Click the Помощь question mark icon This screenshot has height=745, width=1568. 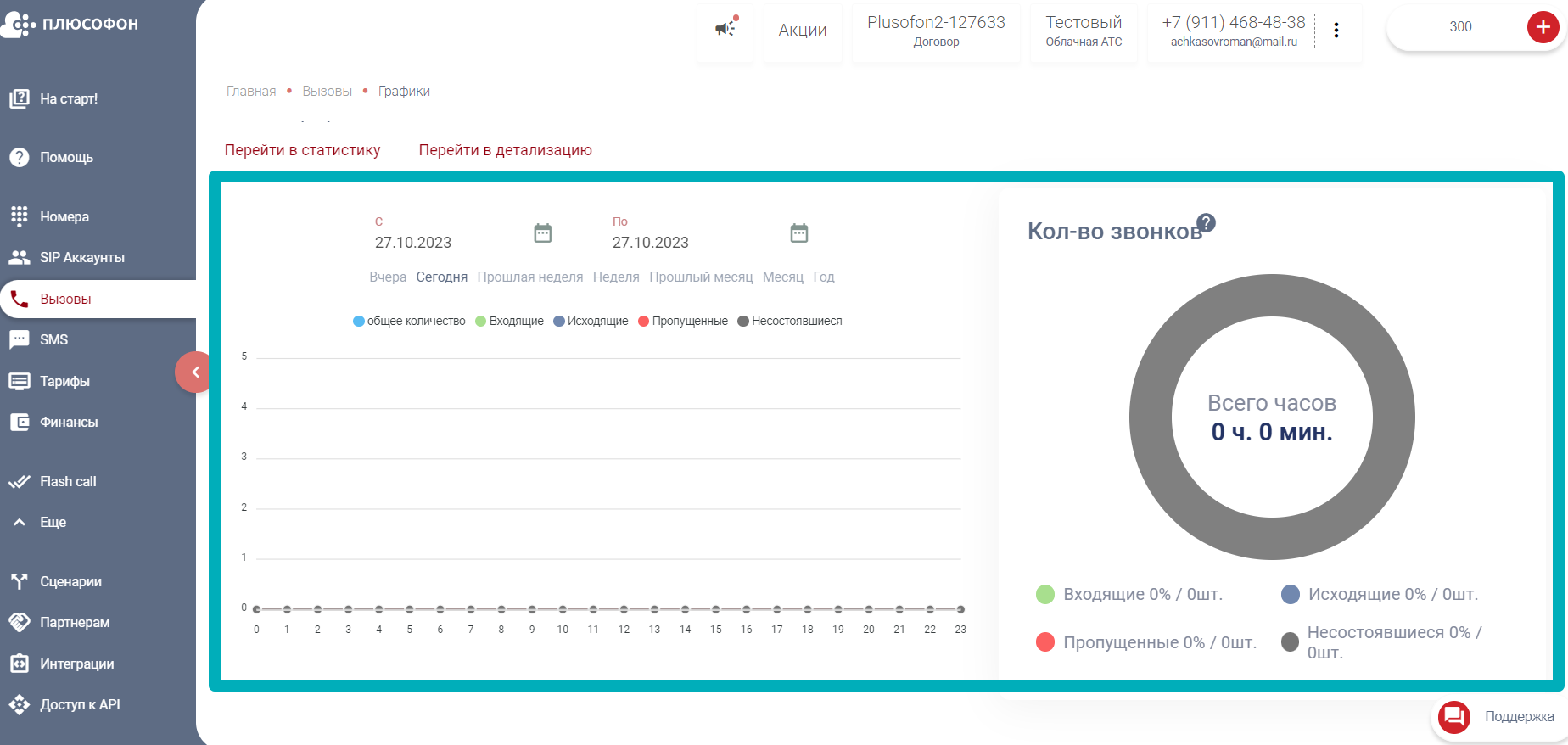pos(19,157)
